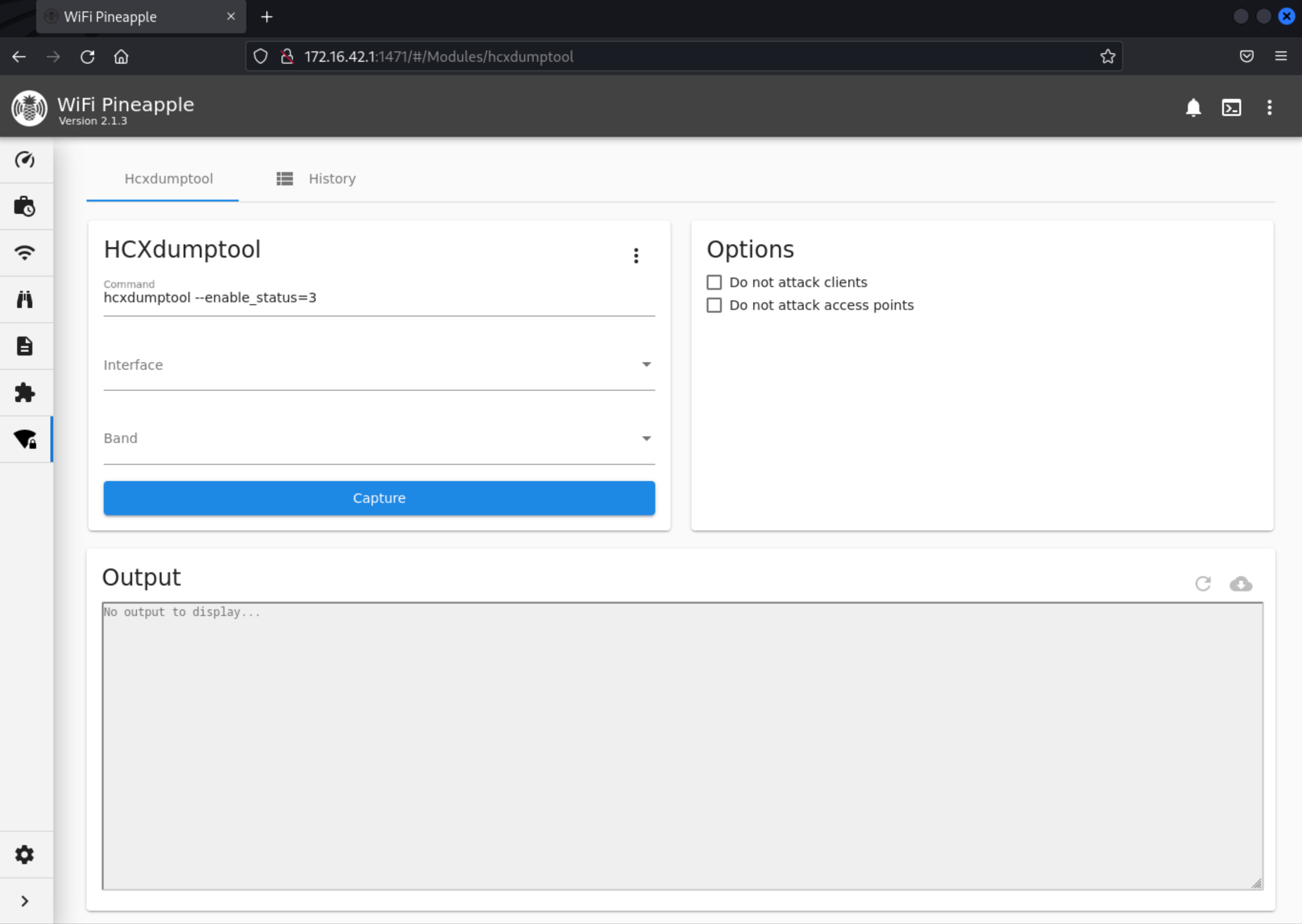Image resolution: width=1302 pixels, height=924 pixels.
Task: Enable Do not attack access points checkbox
Action: (714, 305)
